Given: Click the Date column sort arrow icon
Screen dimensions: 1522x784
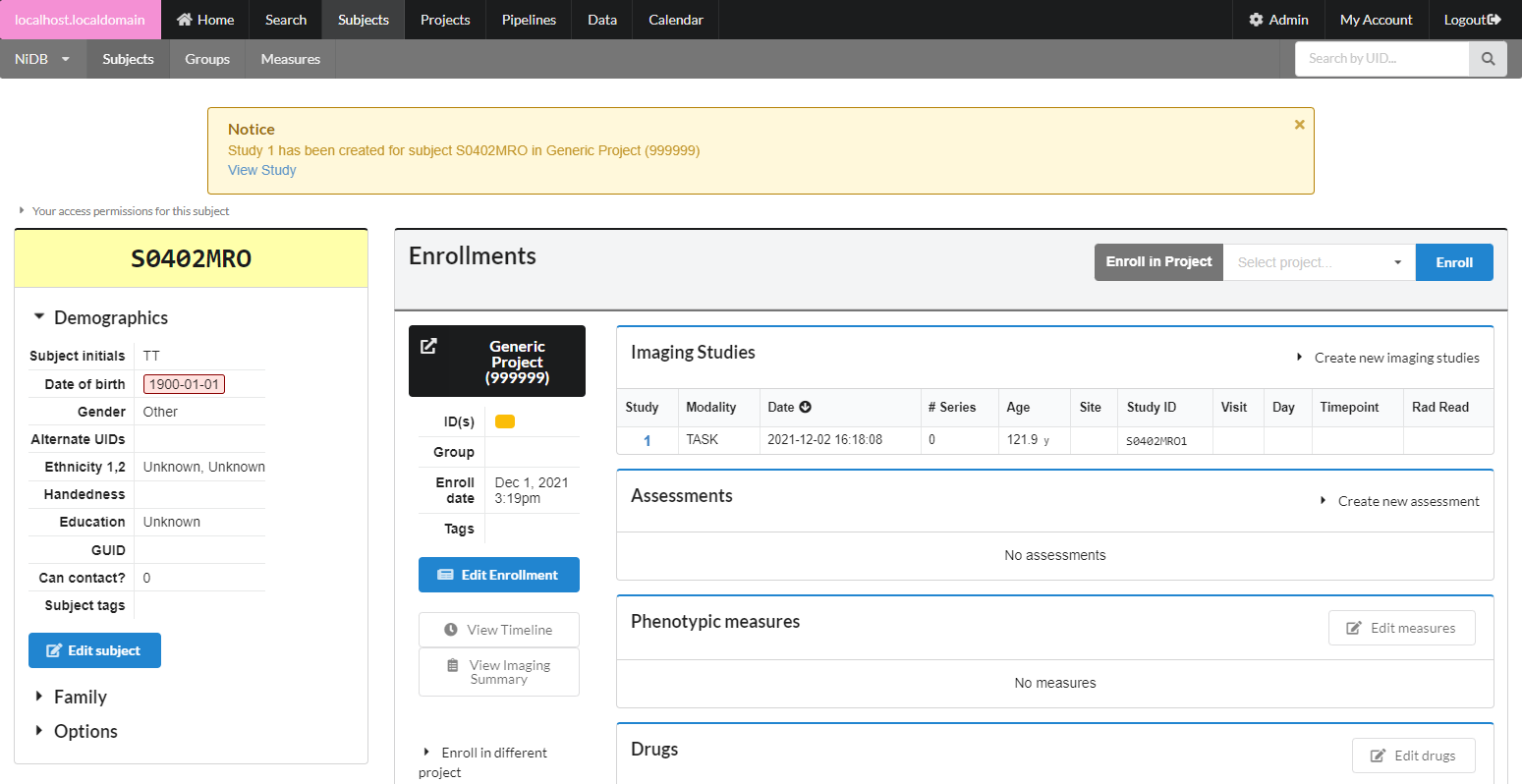Looking at the screenshot, I should click(x=806, y=407).
